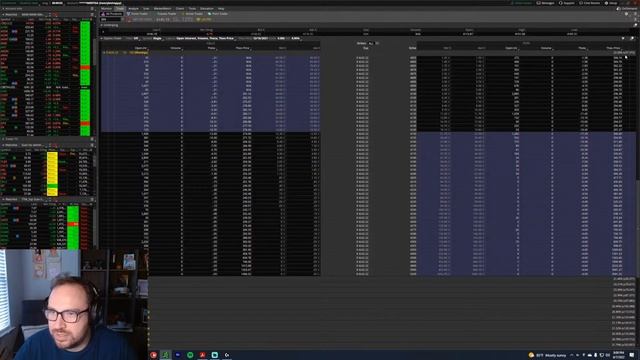Open the red Adobe taskbar icon
This screenshot has width=640, height=360.
coord(202,355)
